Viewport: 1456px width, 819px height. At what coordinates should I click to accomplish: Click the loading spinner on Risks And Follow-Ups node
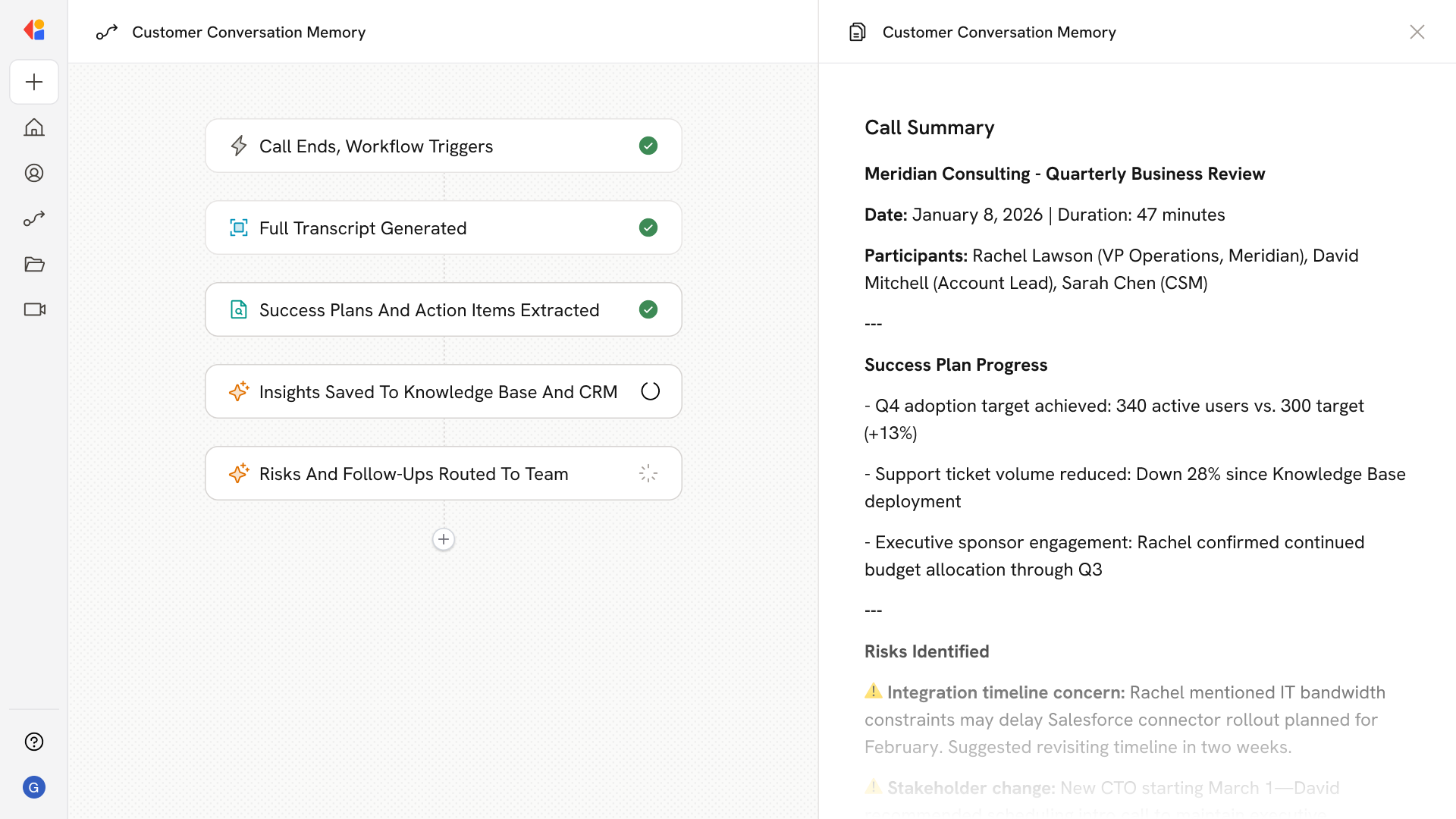(x=648, y=472)
